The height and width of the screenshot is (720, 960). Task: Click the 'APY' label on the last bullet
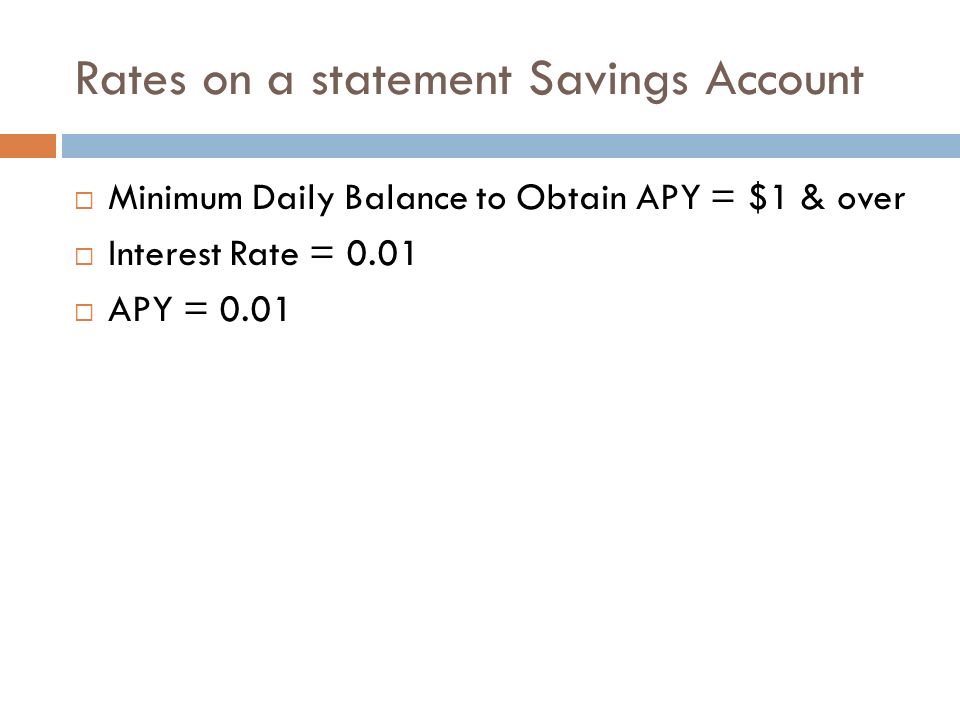pos(140,309)
